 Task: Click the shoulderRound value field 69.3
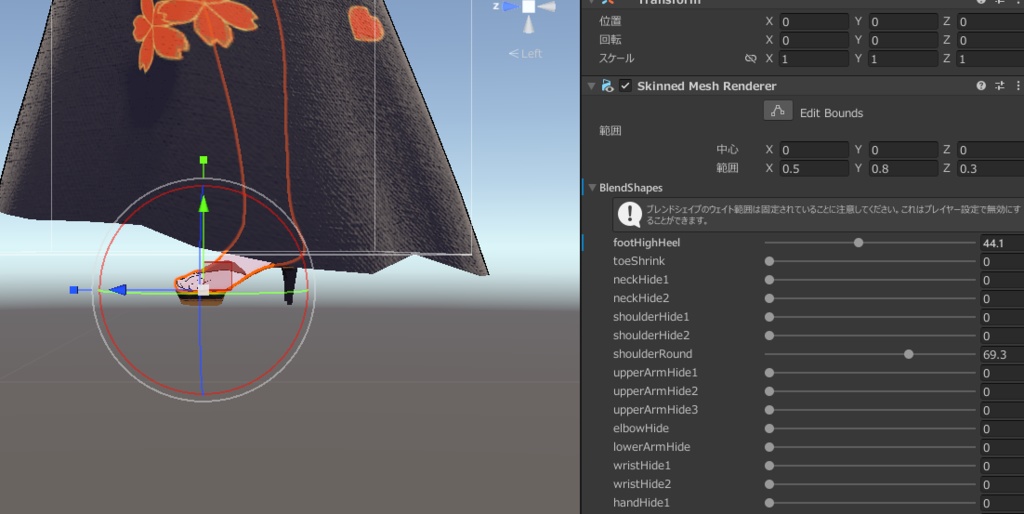tap(1002, 355)
